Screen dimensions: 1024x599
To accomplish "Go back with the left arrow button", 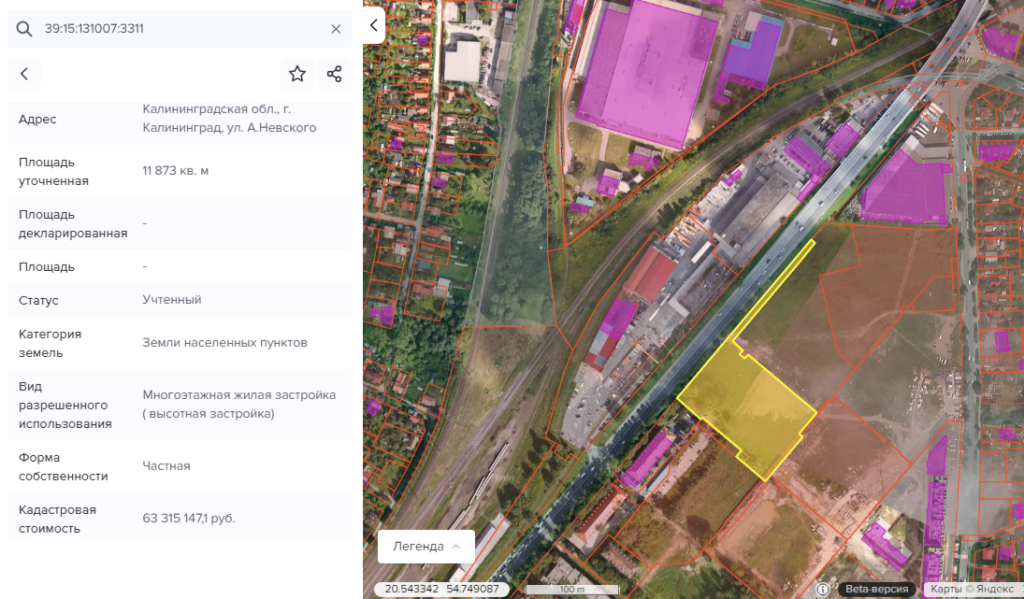I will click(24, 74).
